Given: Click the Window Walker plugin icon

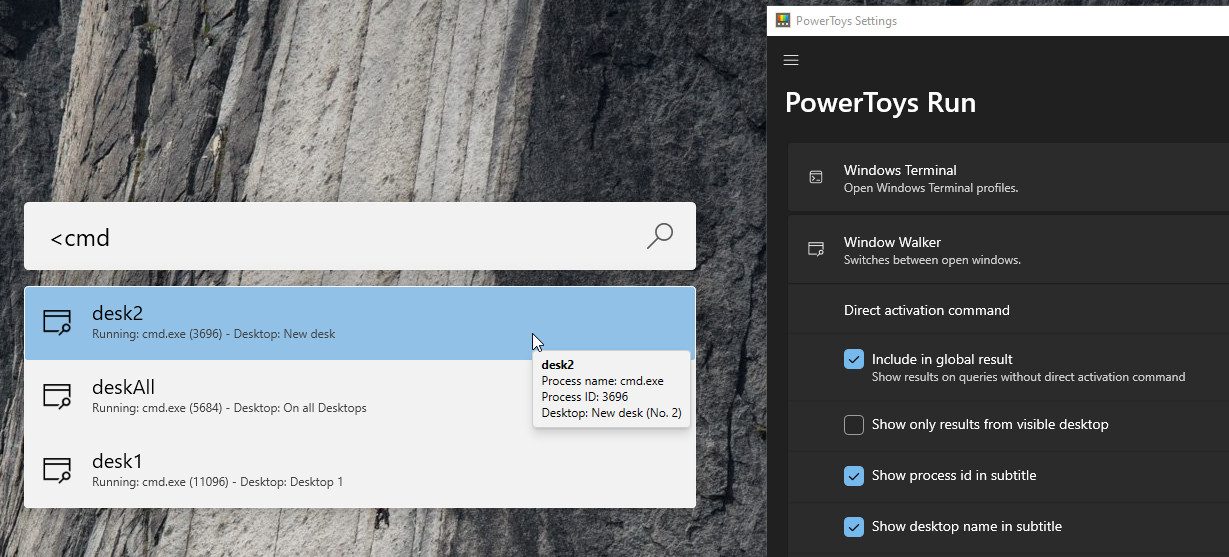Looking at the screenshot, I should coord(816,250).
